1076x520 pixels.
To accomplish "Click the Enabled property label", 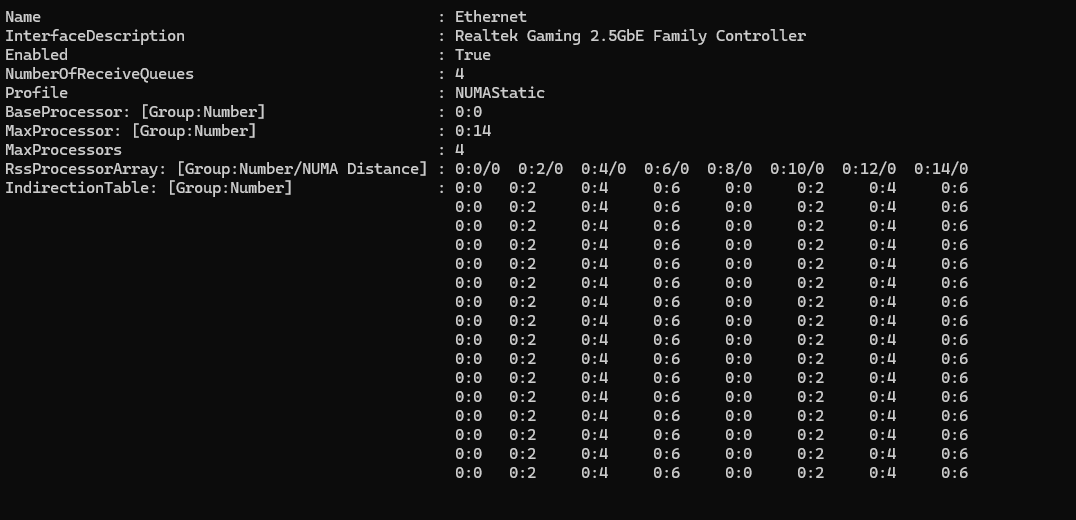I will [36, 55].
